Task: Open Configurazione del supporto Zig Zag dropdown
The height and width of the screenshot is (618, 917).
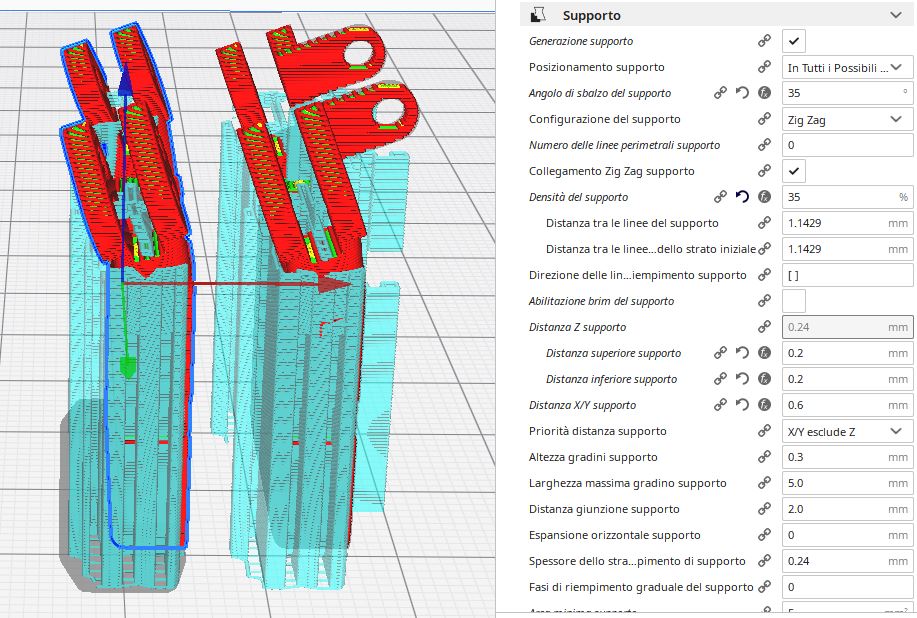Action: click(x=847, y=119)
